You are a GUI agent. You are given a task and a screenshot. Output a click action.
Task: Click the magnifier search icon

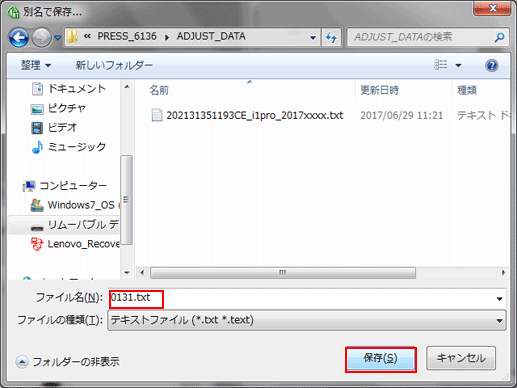click(499, 37)
